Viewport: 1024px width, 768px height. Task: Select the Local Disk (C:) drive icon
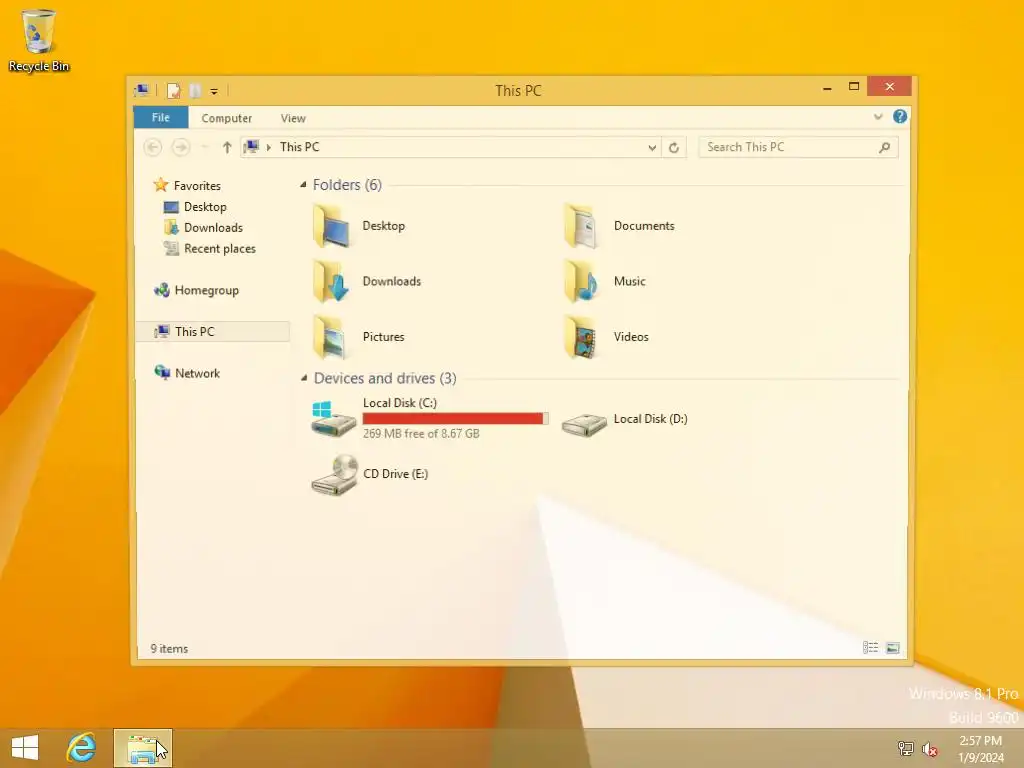coord(333,419)
